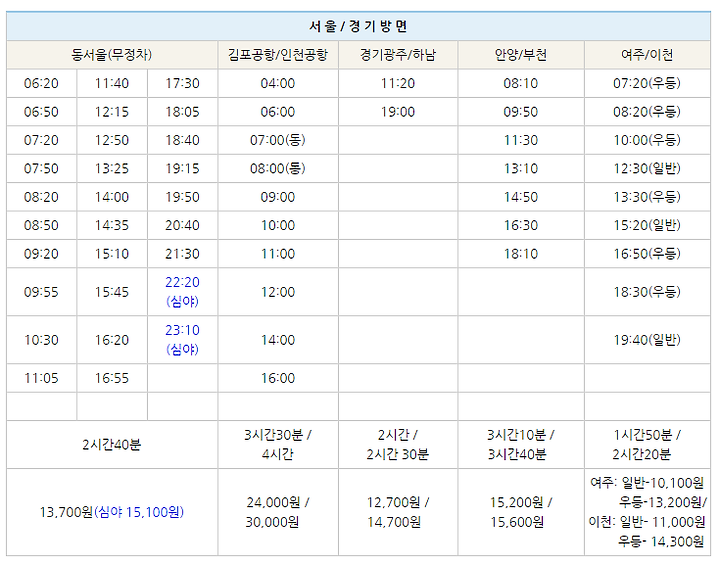Click the 08:50 departure cell
This screenshot has width=720, height=565.
[x=41, y=226]
